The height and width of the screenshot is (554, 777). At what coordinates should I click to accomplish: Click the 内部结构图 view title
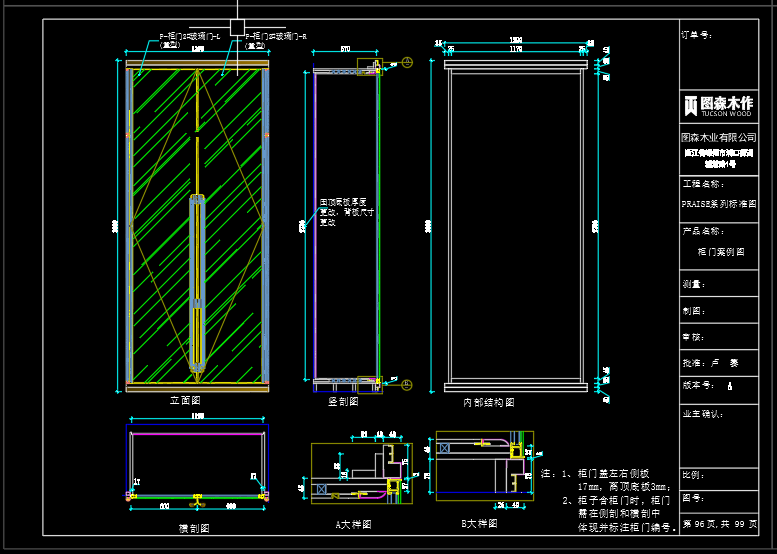[488, 402]
